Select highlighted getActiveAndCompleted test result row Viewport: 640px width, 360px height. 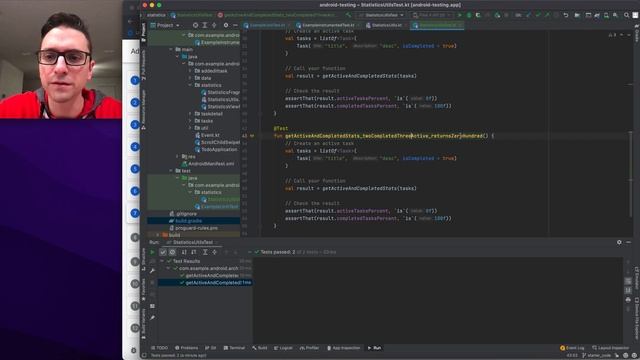click(x=205, y=282)
